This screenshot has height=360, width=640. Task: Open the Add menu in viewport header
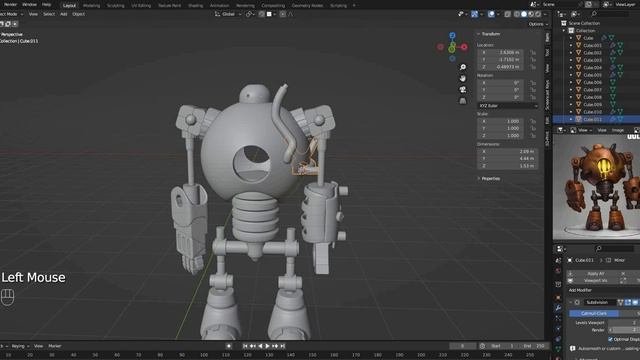[x=63, y=14]
